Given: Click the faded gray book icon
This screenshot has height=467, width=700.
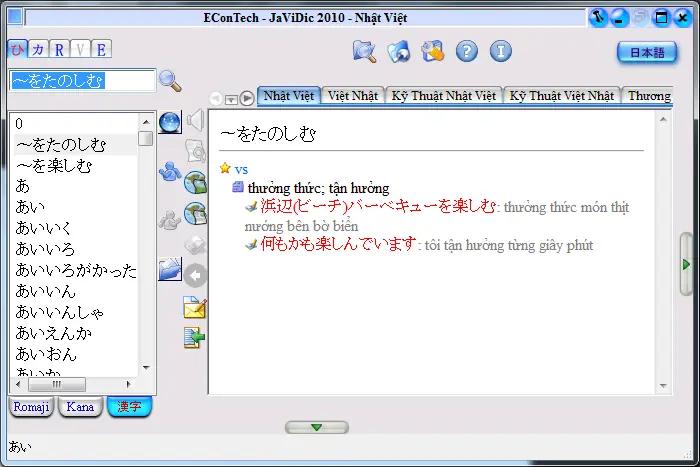Looking at the screenshot, I should pos(195,245).
